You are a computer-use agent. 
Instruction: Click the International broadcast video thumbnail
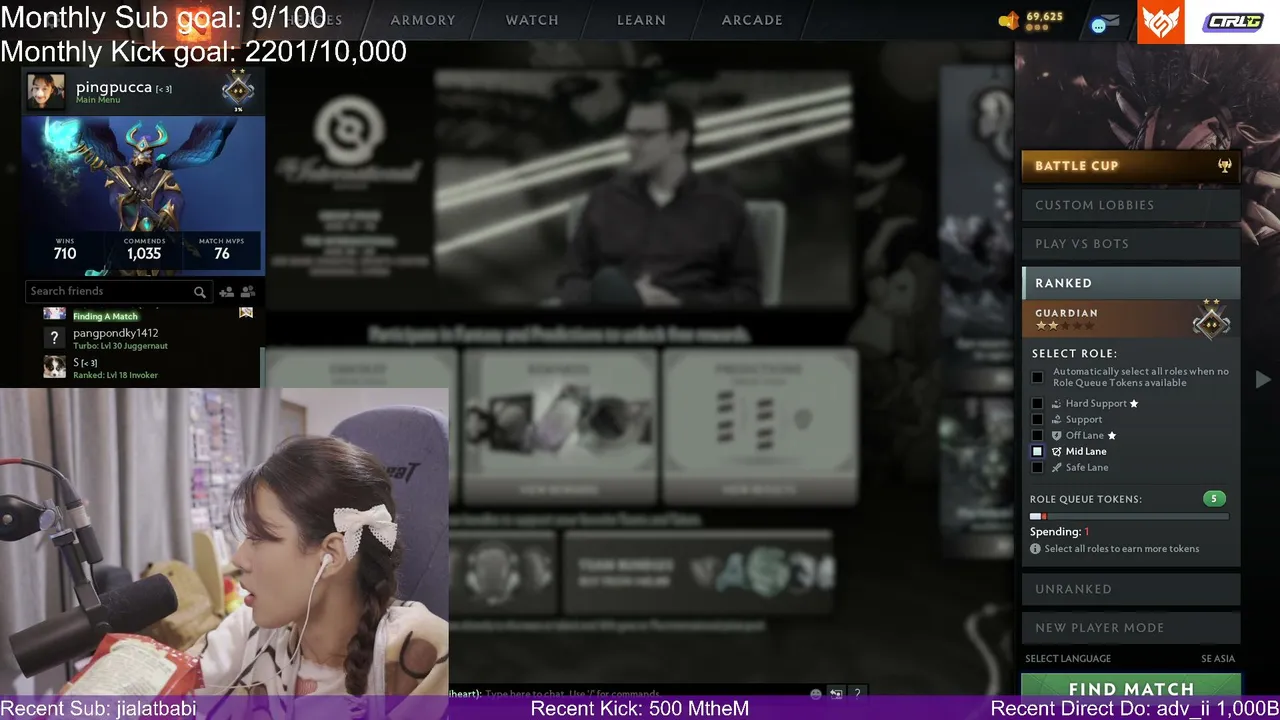644,186
